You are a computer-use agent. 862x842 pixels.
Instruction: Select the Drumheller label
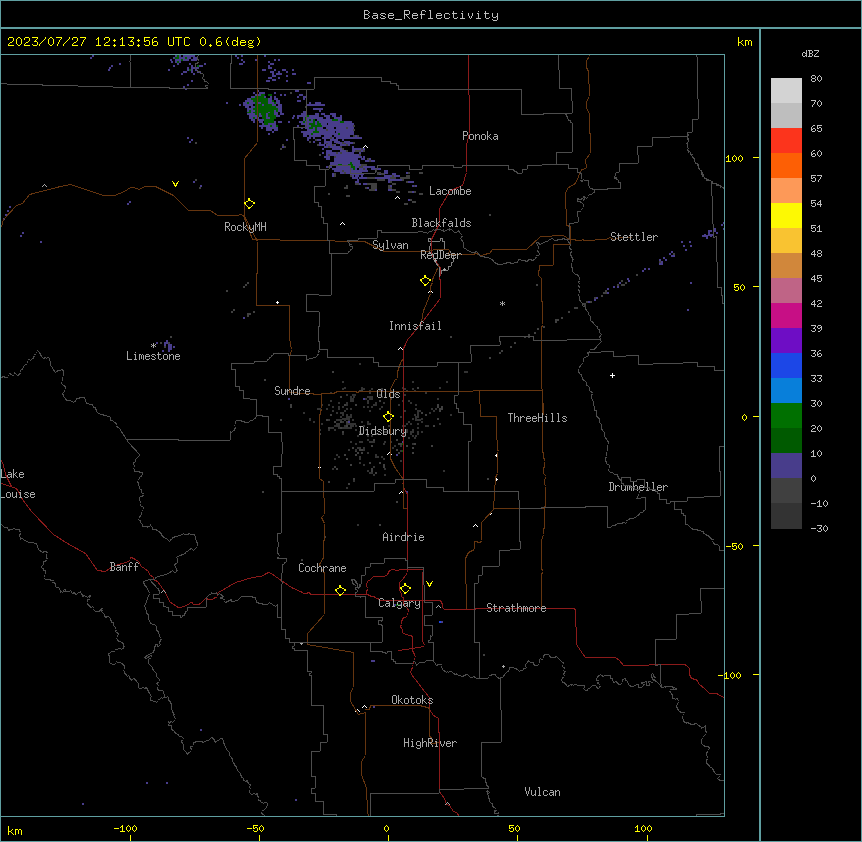point(638,487)
